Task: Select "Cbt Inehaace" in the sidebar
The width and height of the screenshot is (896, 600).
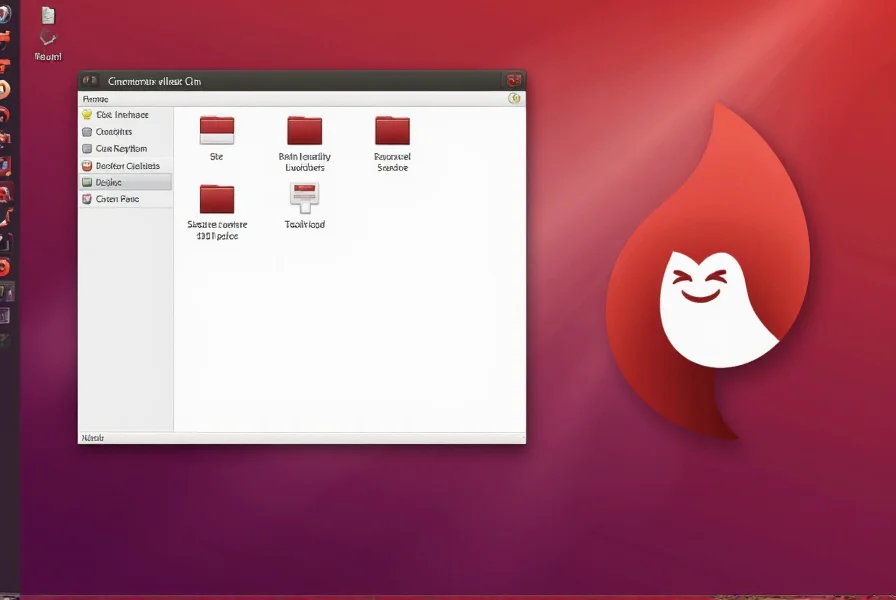Action: (x=123, y=115)
